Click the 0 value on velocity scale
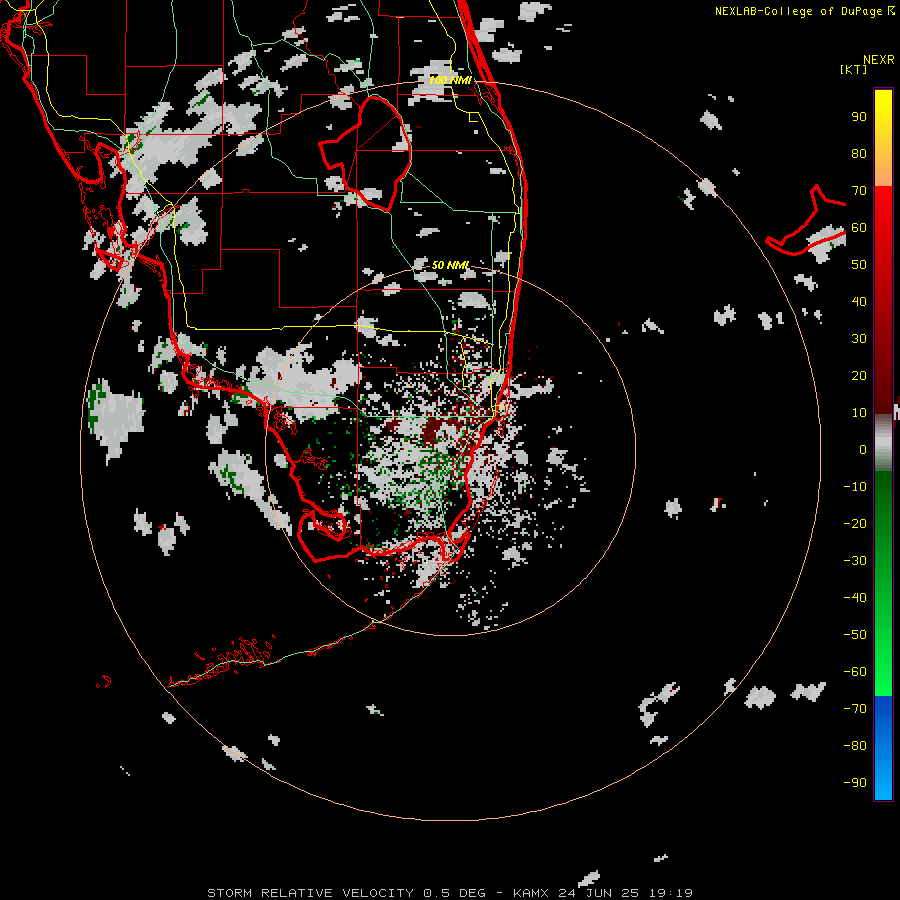900x900 pixels. (x=863, y=449)
